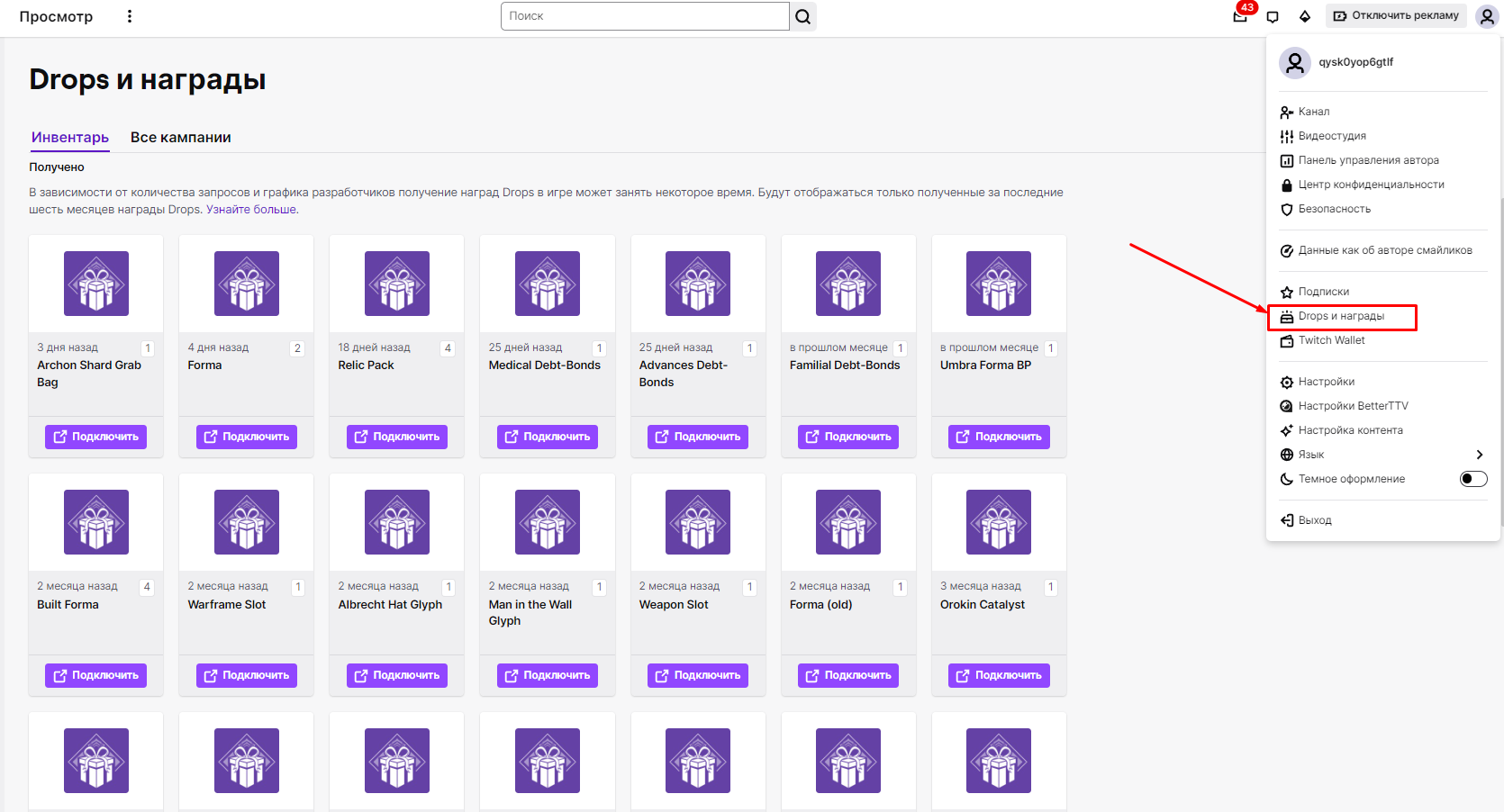1504x812 pixels.
Task: Click the bits diamond icon
Action: (x=1304, y=16)
